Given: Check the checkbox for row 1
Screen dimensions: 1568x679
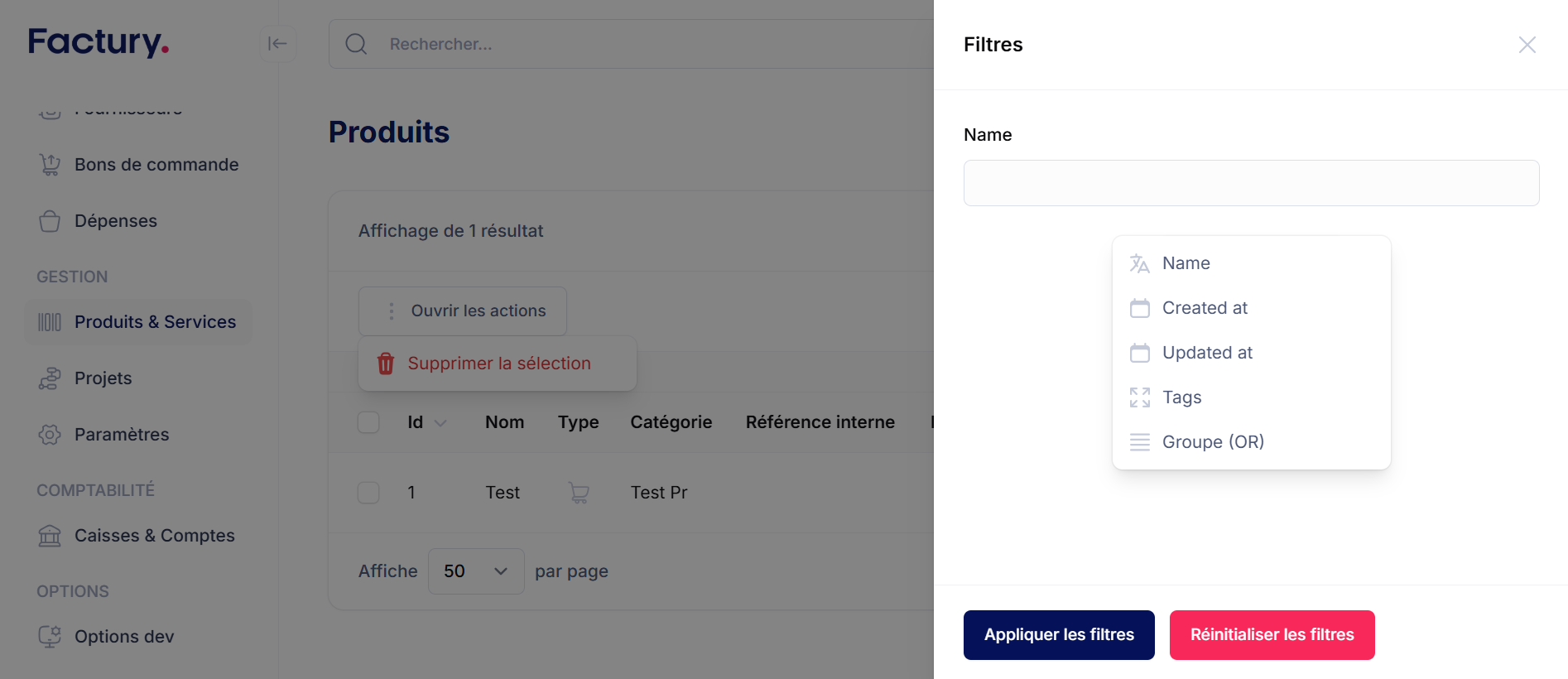Looking at the screenshot, I should point(368,493).
